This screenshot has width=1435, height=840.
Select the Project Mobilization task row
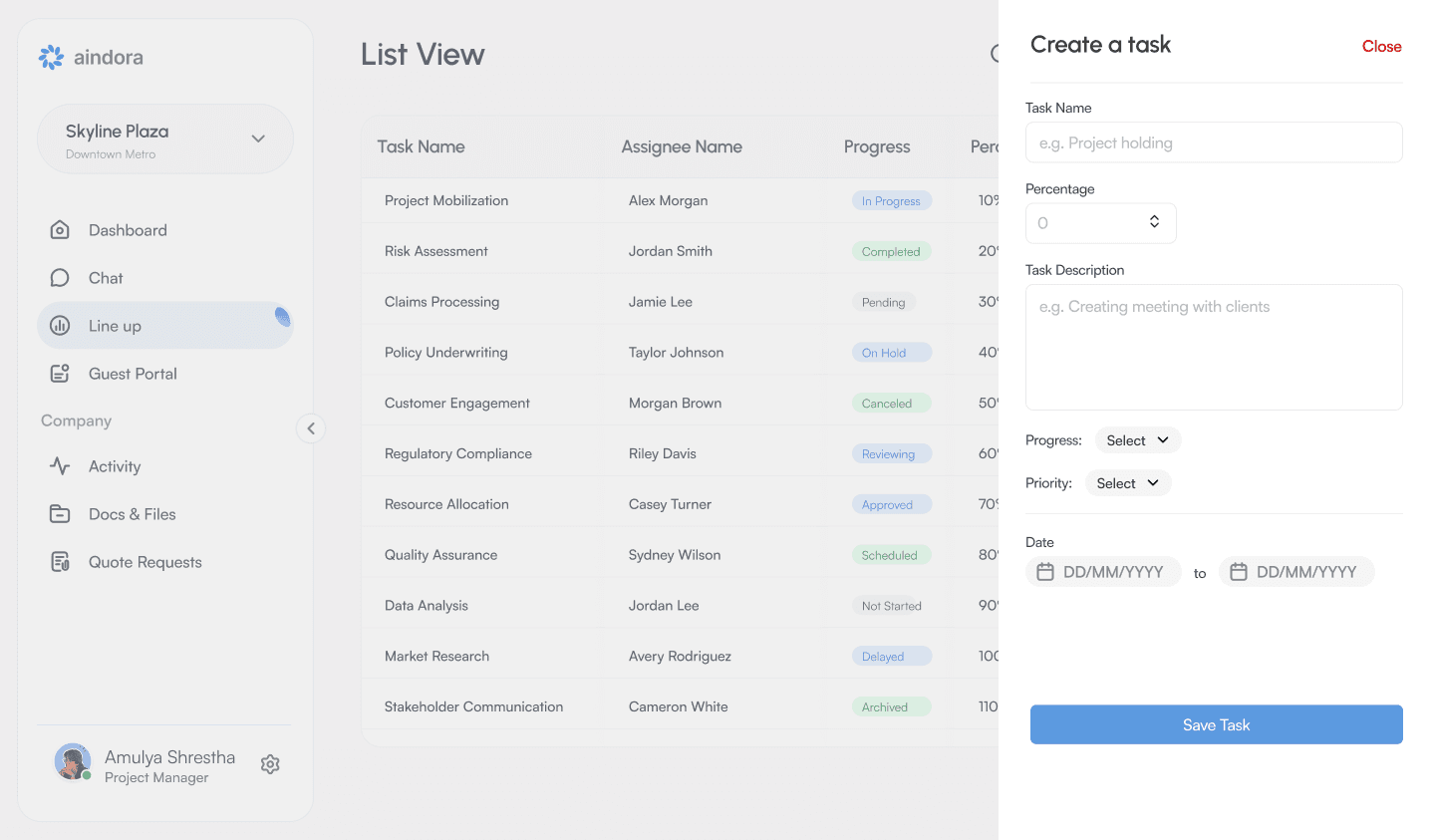(x=680, y=200)
